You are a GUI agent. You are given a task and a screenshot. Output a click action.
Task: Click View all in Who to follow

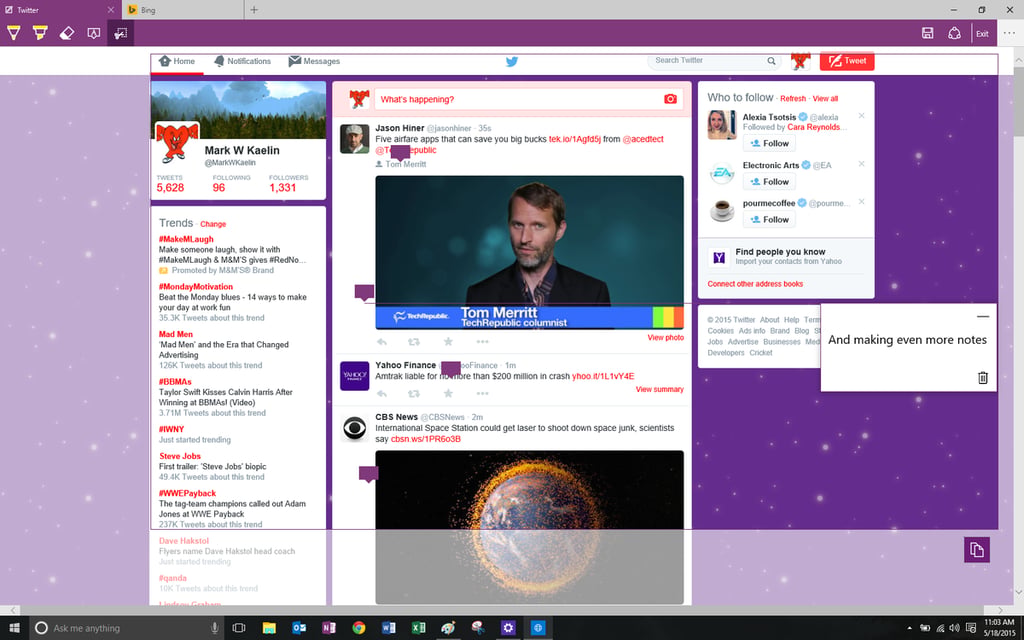[x=825, y=99]
